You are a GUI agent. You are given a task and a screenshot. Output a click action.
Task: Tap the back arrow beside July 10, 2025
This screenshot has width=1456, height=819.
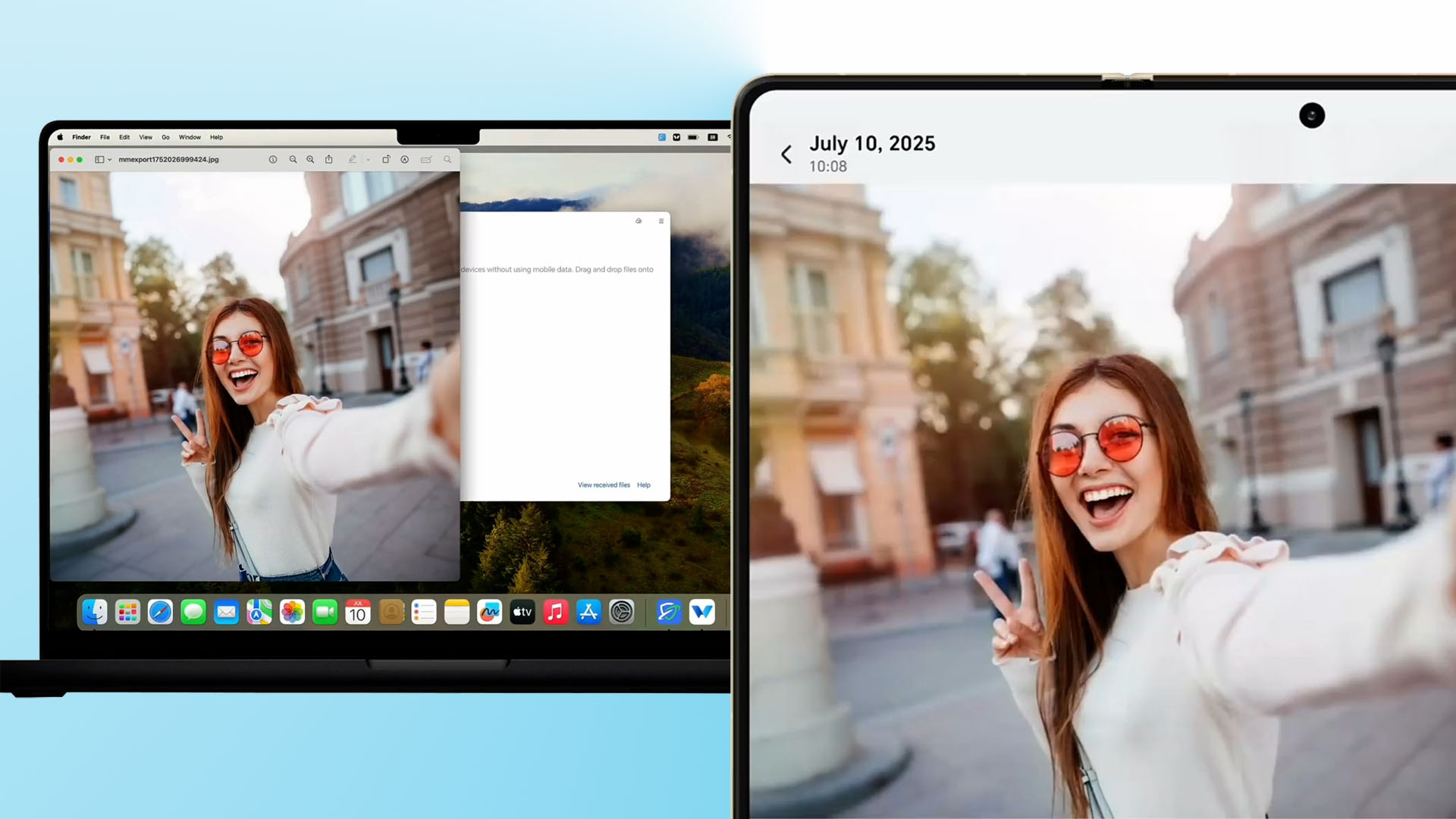tap(786, 155)
